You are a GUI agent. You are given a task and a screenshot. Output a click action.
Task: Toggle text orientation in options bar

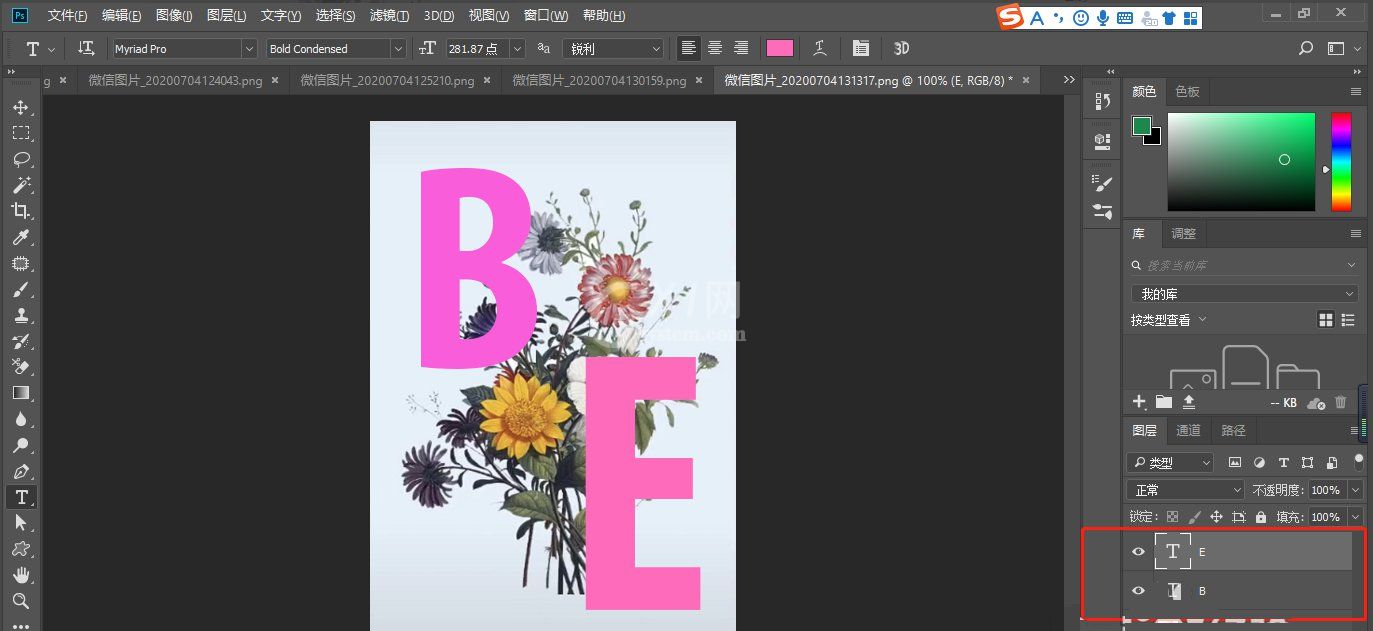click(x=86, y=48)
